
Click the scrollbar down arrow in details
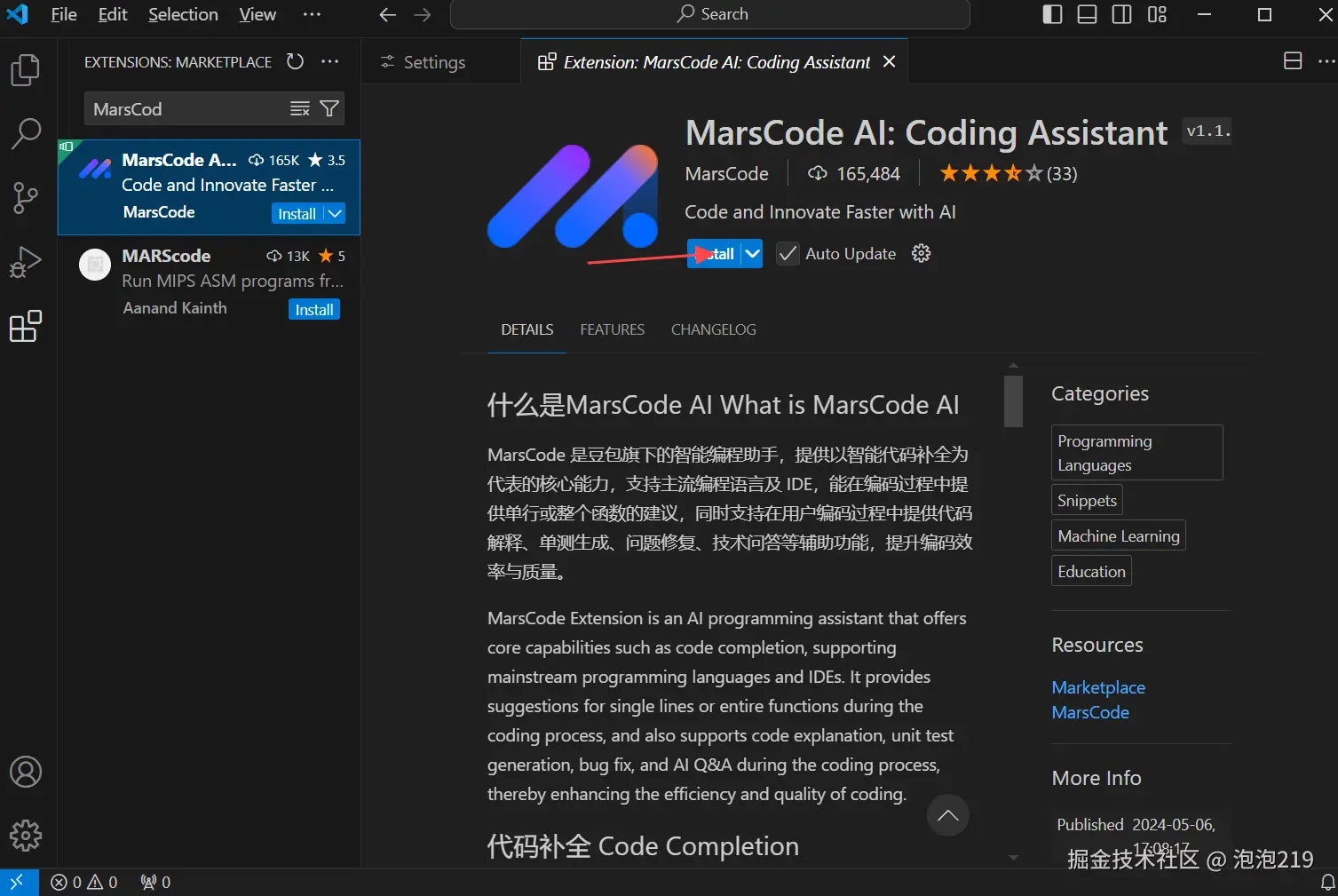(1013, 858)
